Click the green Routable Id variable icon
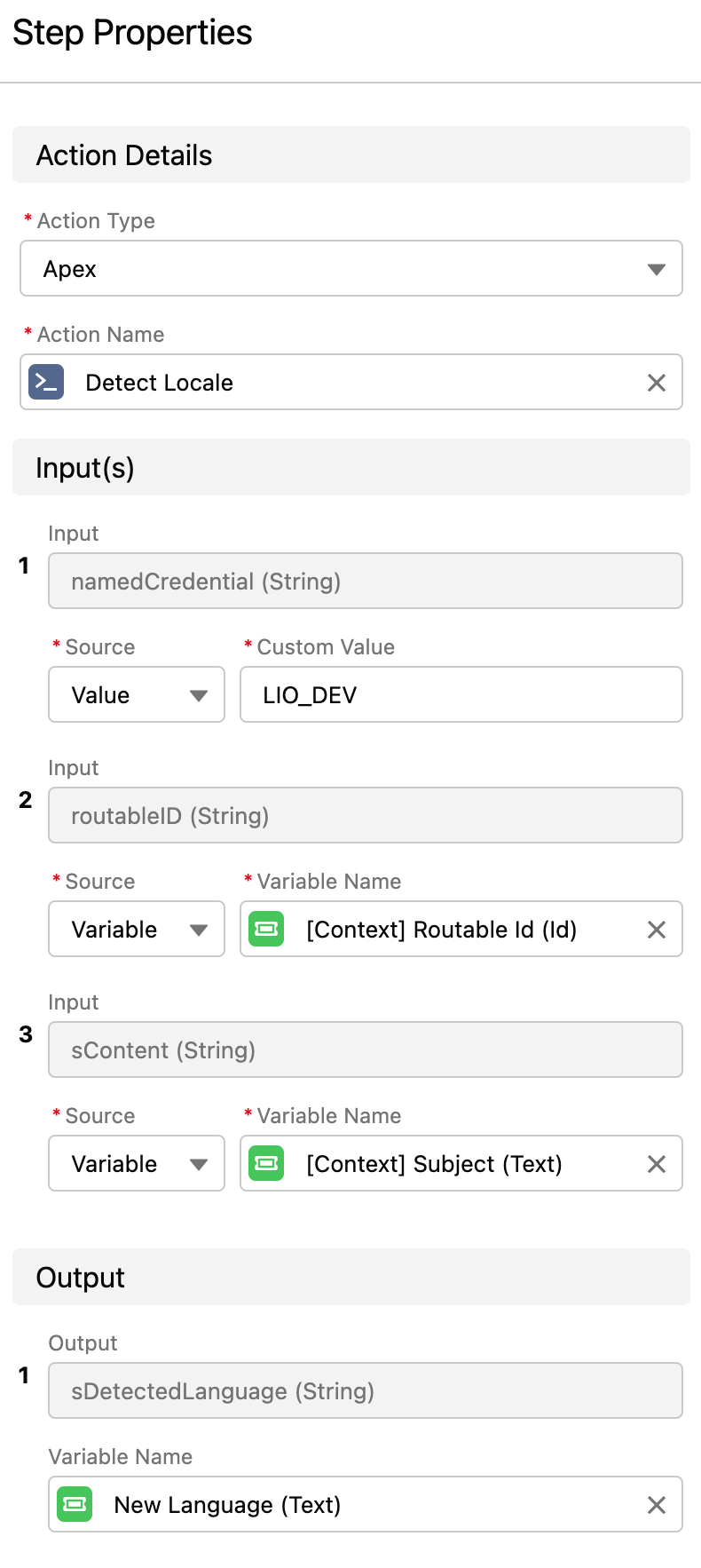 click(x=266, y=929)
